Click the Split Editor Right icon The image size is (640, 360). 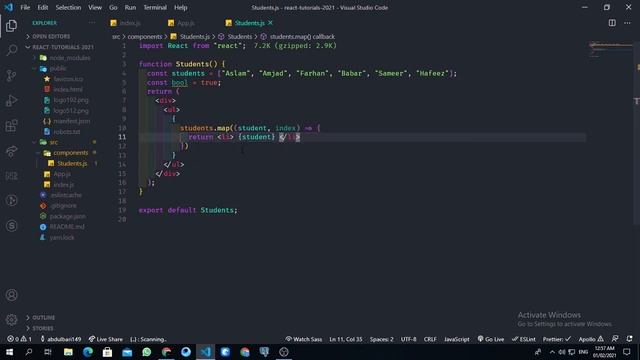(x=612, y=23)
